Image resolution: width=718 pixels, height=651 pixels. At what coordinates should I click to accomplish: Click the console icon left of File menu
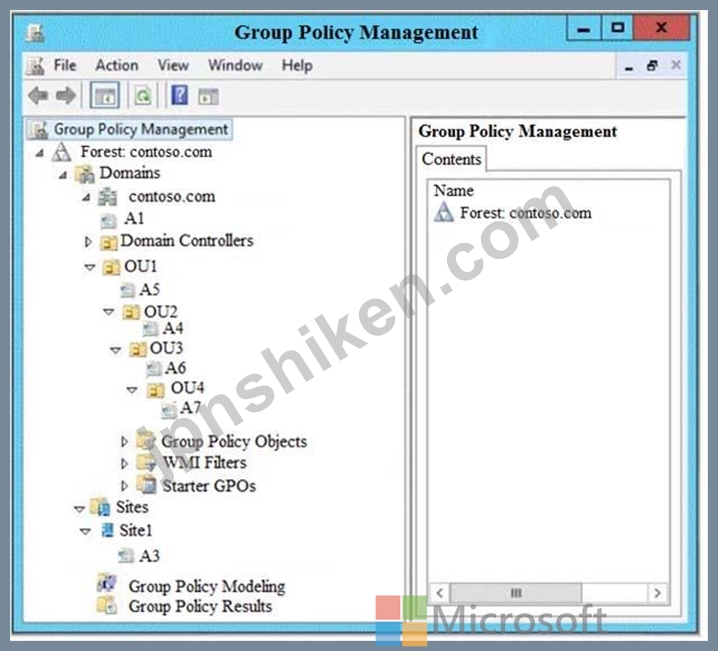[x=35, y=65]
